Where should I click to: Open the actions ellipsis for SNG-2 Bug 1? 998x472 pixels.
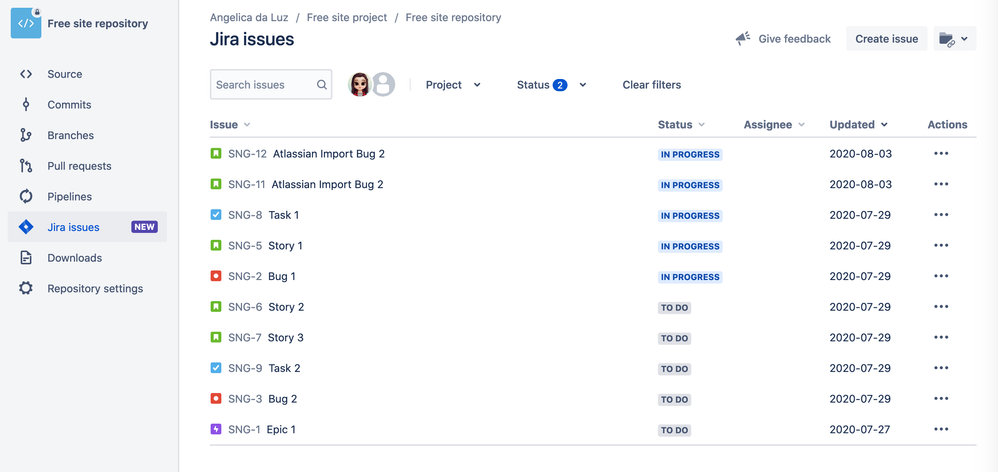941,276
